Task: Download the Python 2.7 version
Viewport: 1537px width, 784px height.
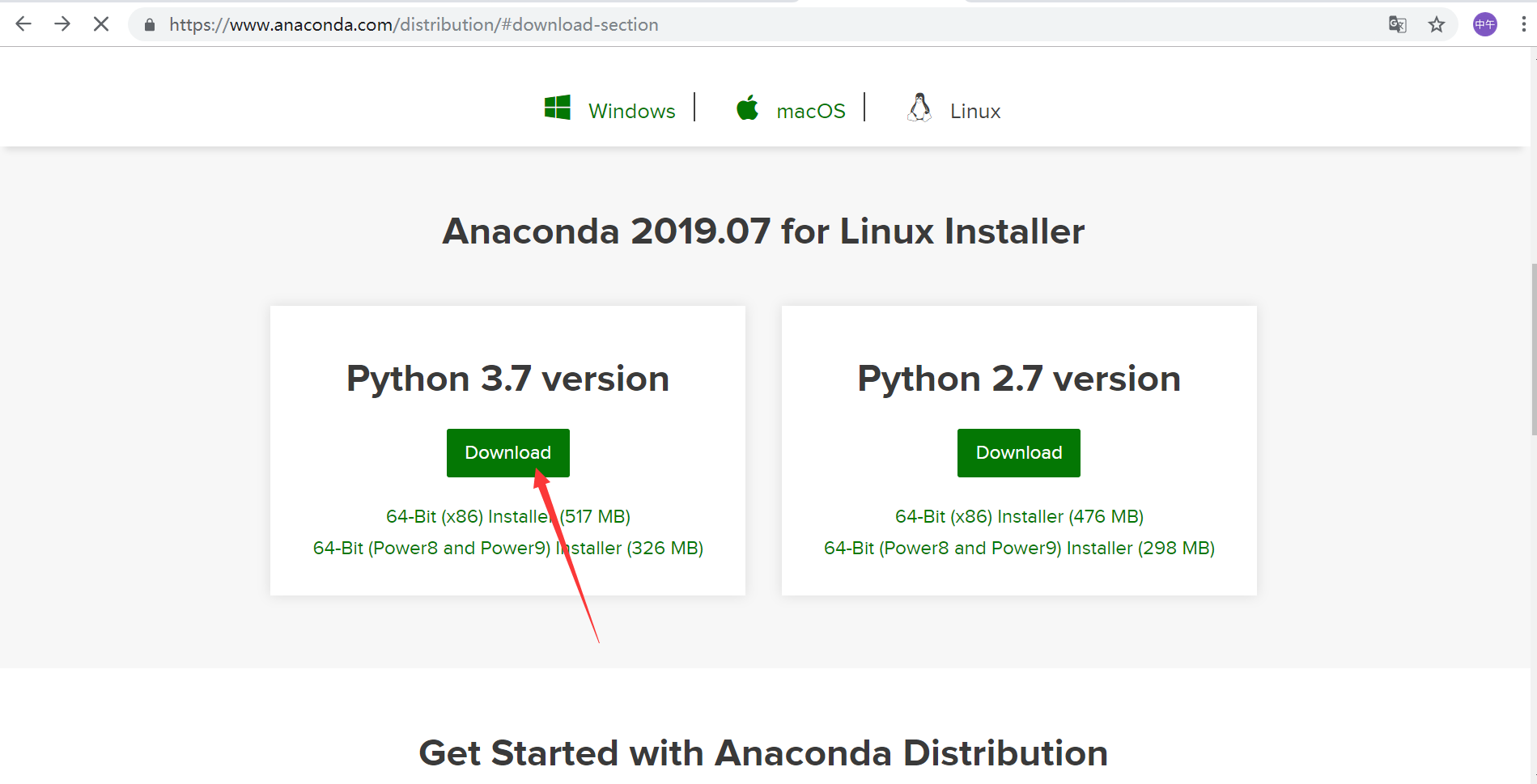Action: coord(1018,452)
